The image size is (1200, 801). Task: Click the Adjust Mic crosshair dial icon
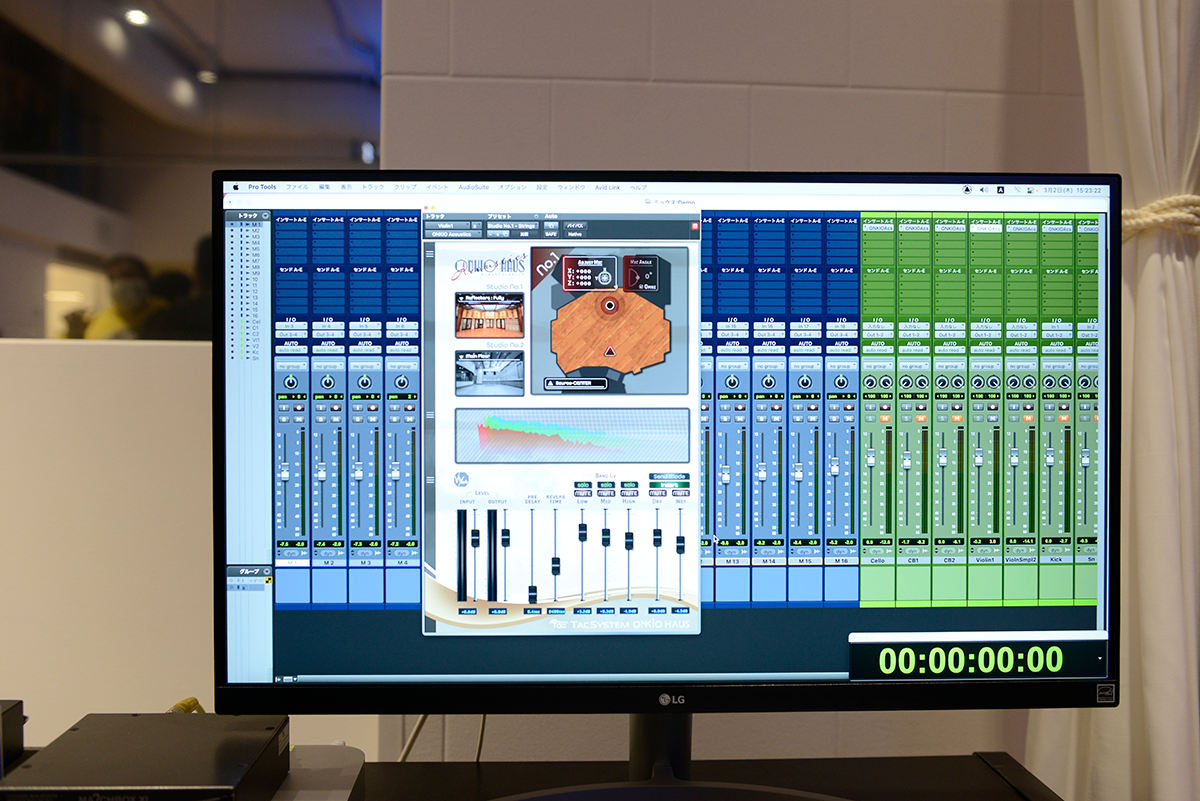[604, 278]
